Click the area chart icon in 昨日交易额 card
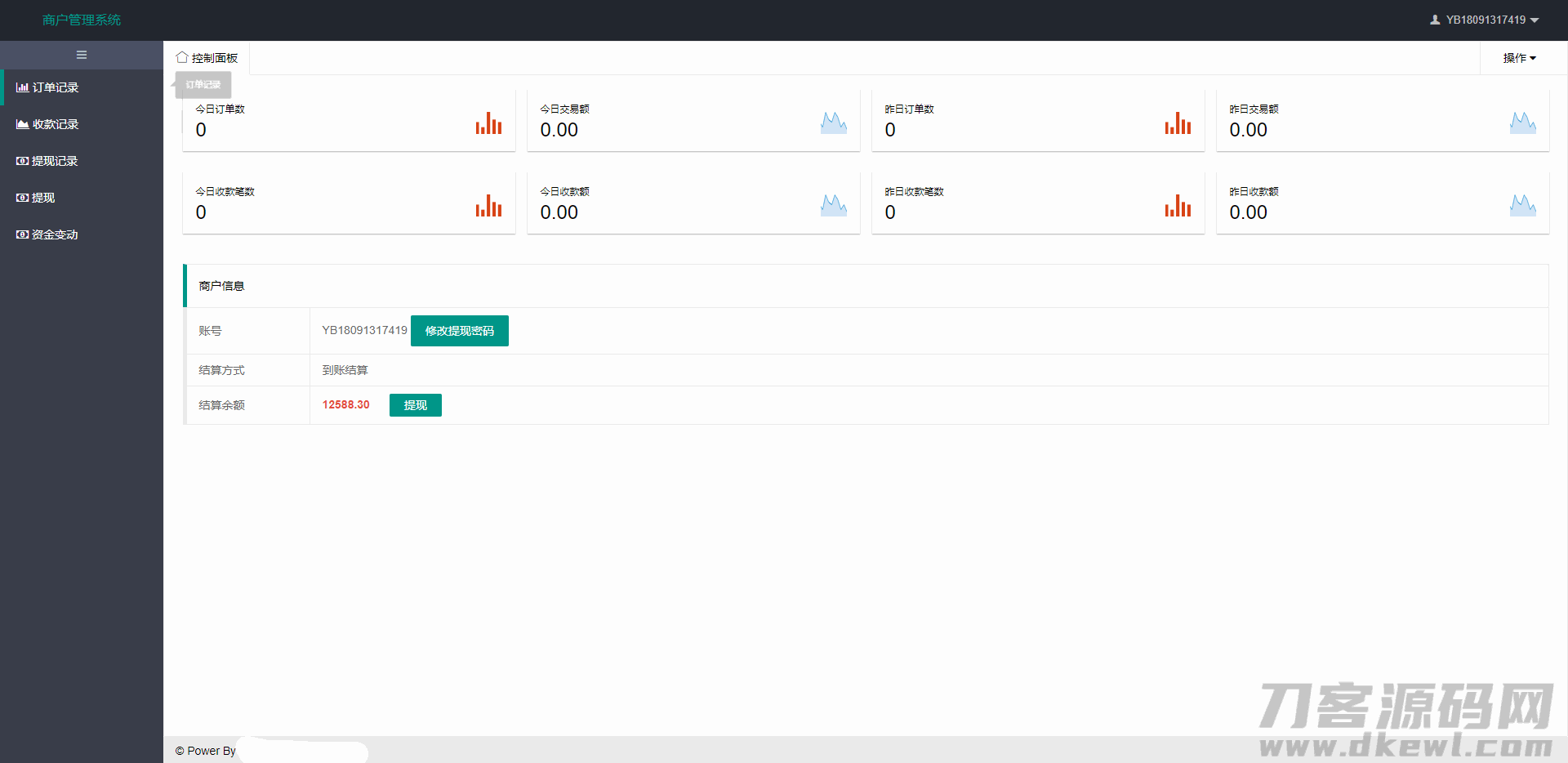Image resolution: width=1568 pixels, height=763 pixels. coord(1522,123)
